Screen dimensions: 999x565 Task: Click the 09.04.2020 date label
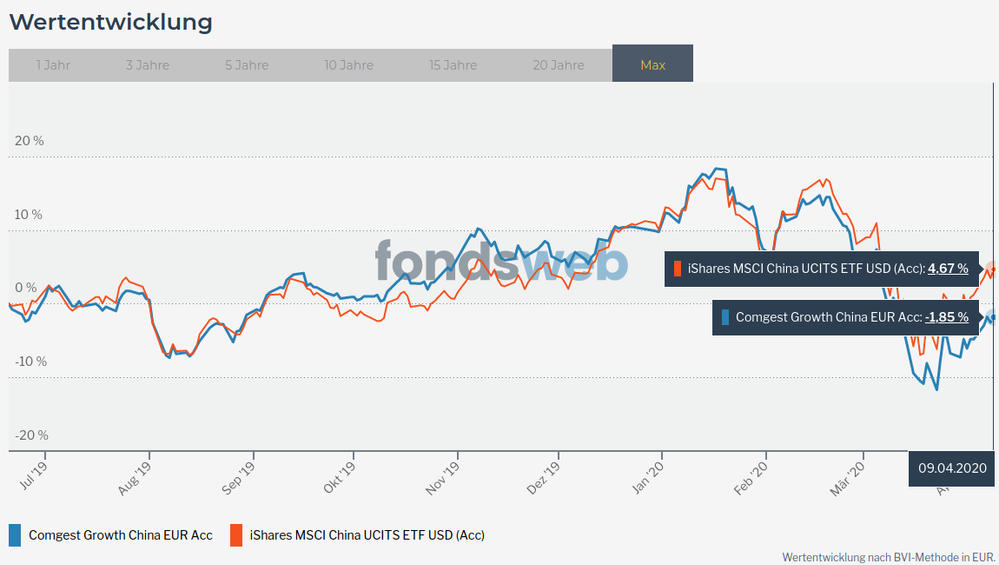952,467
